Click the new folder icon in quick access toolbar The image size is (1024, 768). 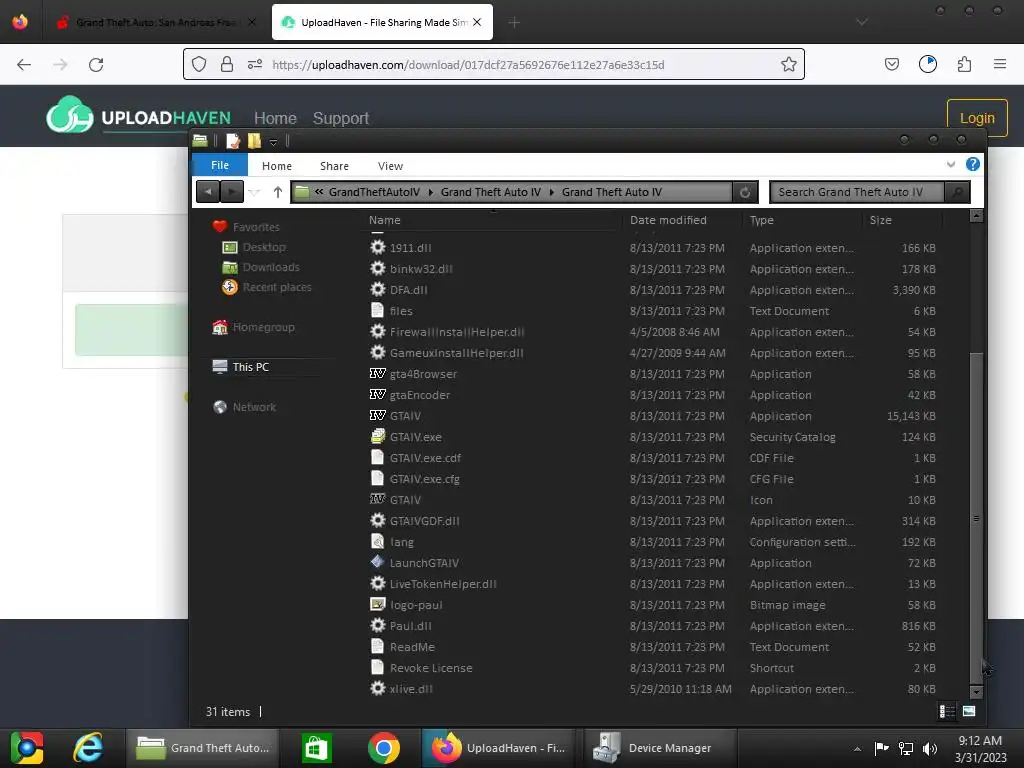pos(254,141)
